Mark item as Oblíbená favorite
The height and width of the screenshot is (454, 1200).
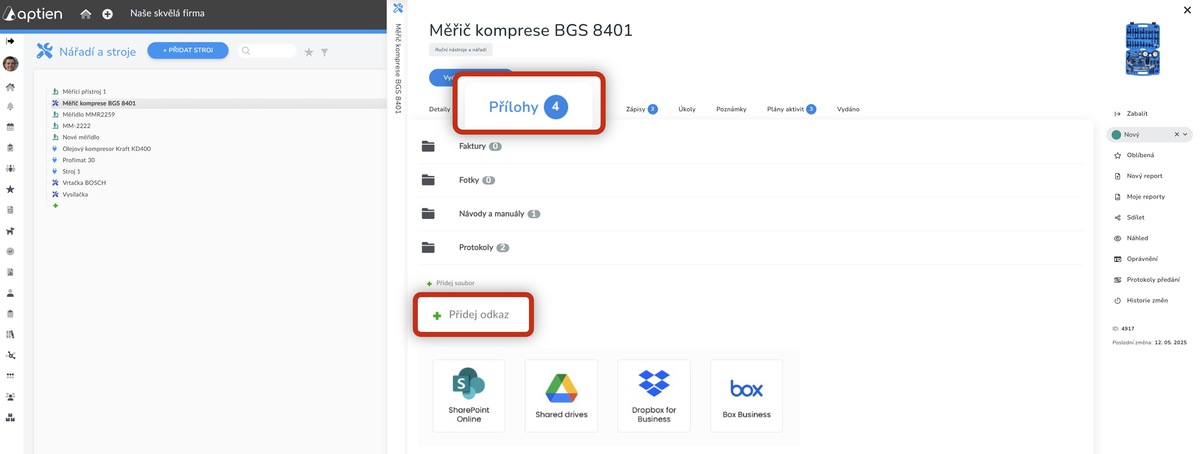pyautogui.click(x=1134, y=155)
